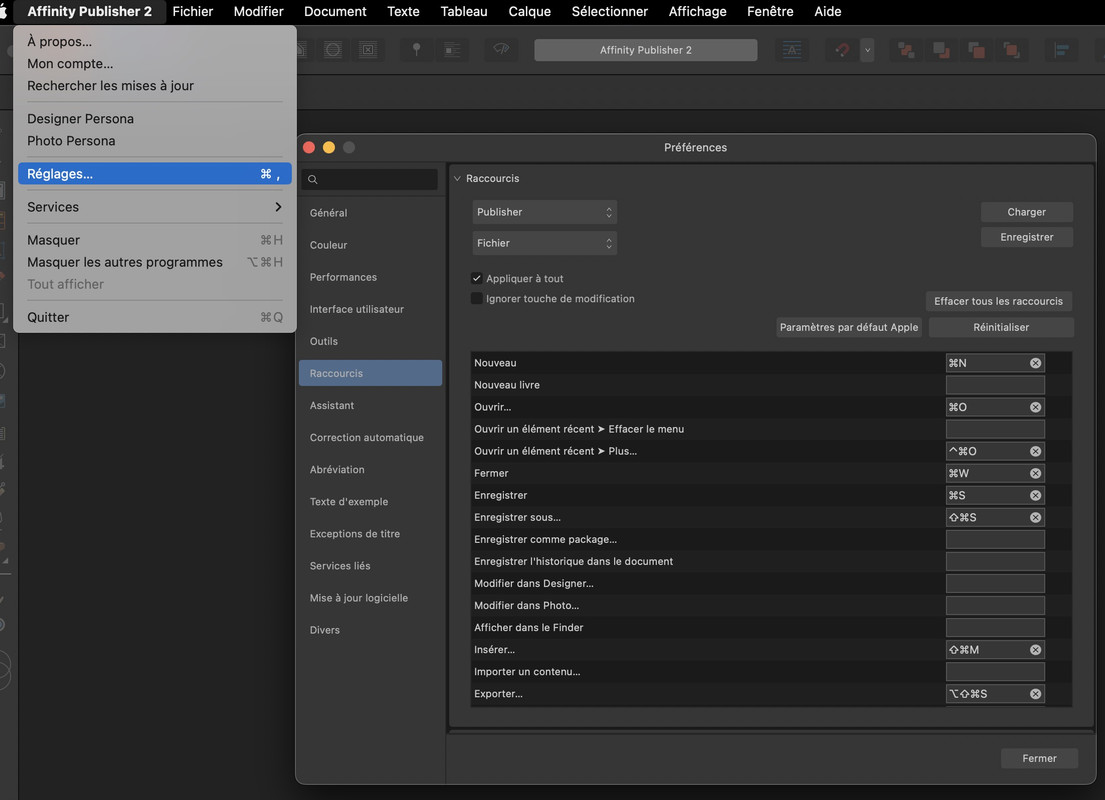Click the pin inline toolbar icon
This screenshot has width=1105, height=800.
tap(452, 50)
